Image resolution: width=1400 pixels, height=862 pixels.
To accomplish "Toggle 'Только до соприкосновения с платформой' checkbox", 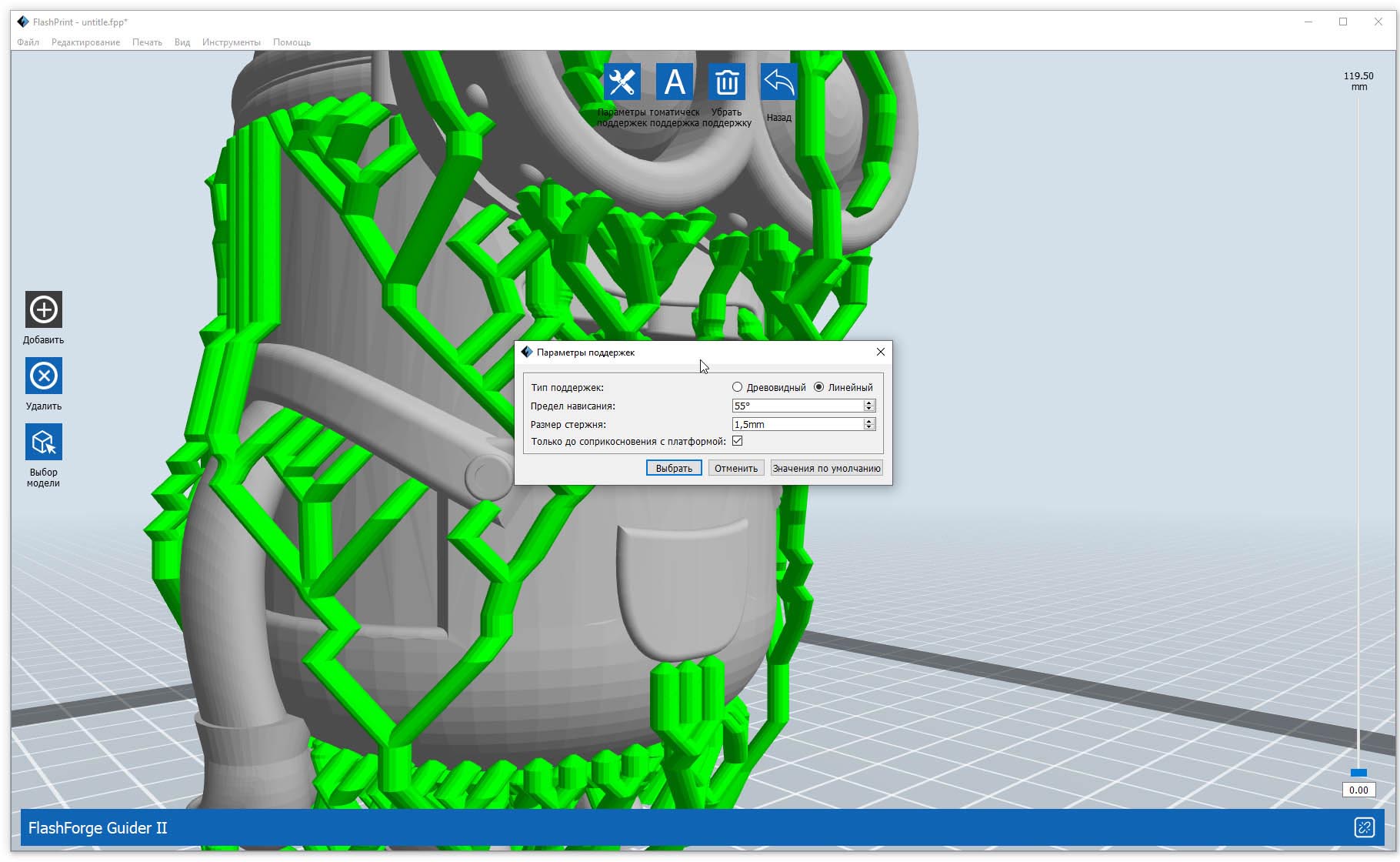I will point(738,441).
